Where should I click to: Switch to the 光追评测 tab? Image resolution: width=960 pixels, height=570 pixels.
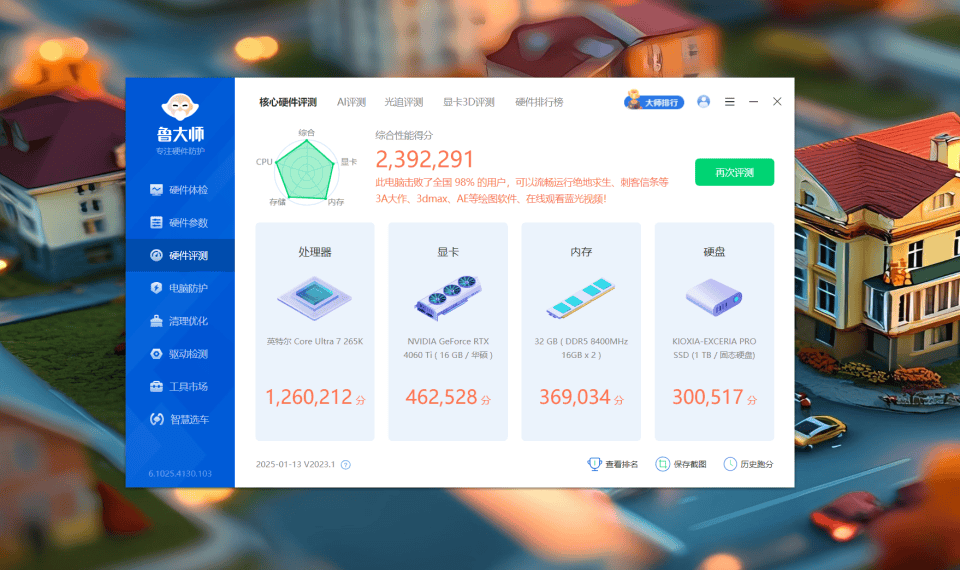point(403,102)
